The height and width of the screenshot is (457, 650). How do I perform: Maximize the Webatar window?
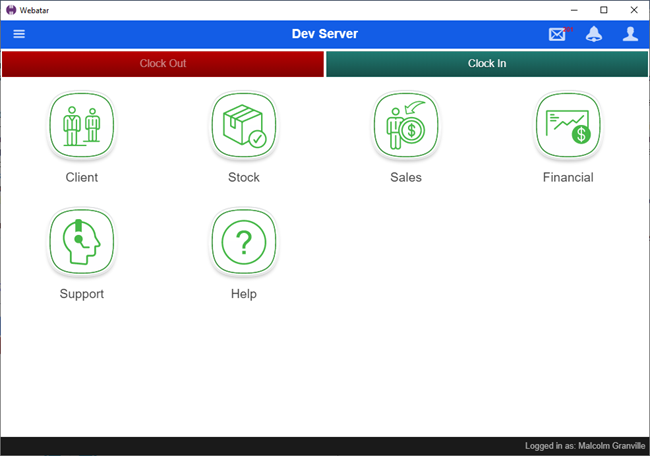click(603, 9)
